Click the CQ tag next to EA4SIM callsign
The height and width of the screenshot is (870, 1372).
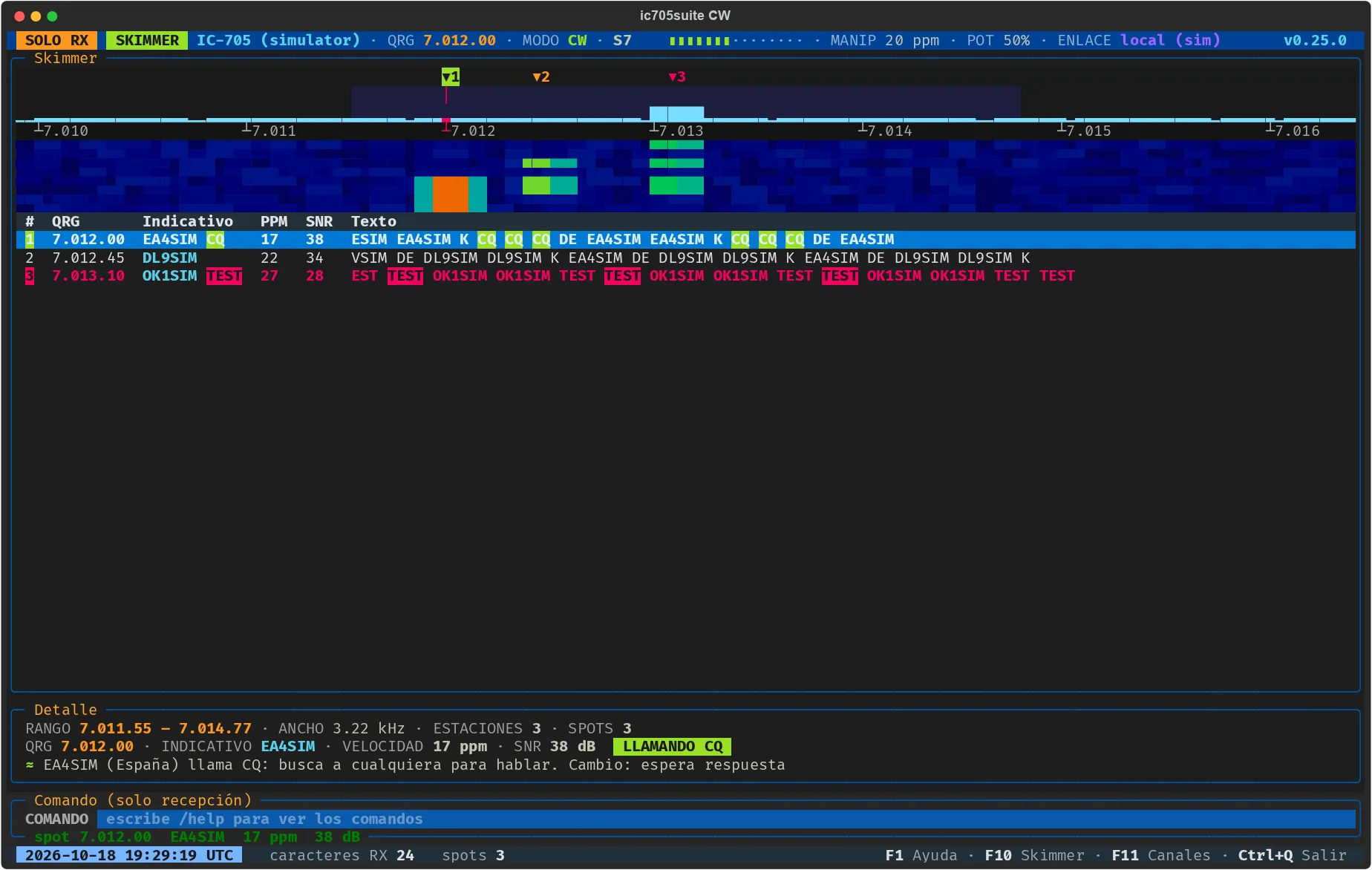[x=215, y=239]
